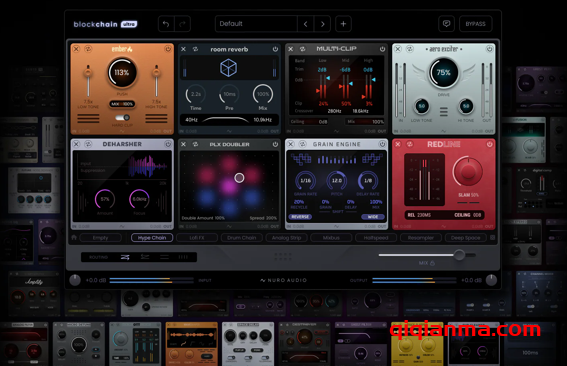Click the input gain knob at +0.0 dB

75,280
